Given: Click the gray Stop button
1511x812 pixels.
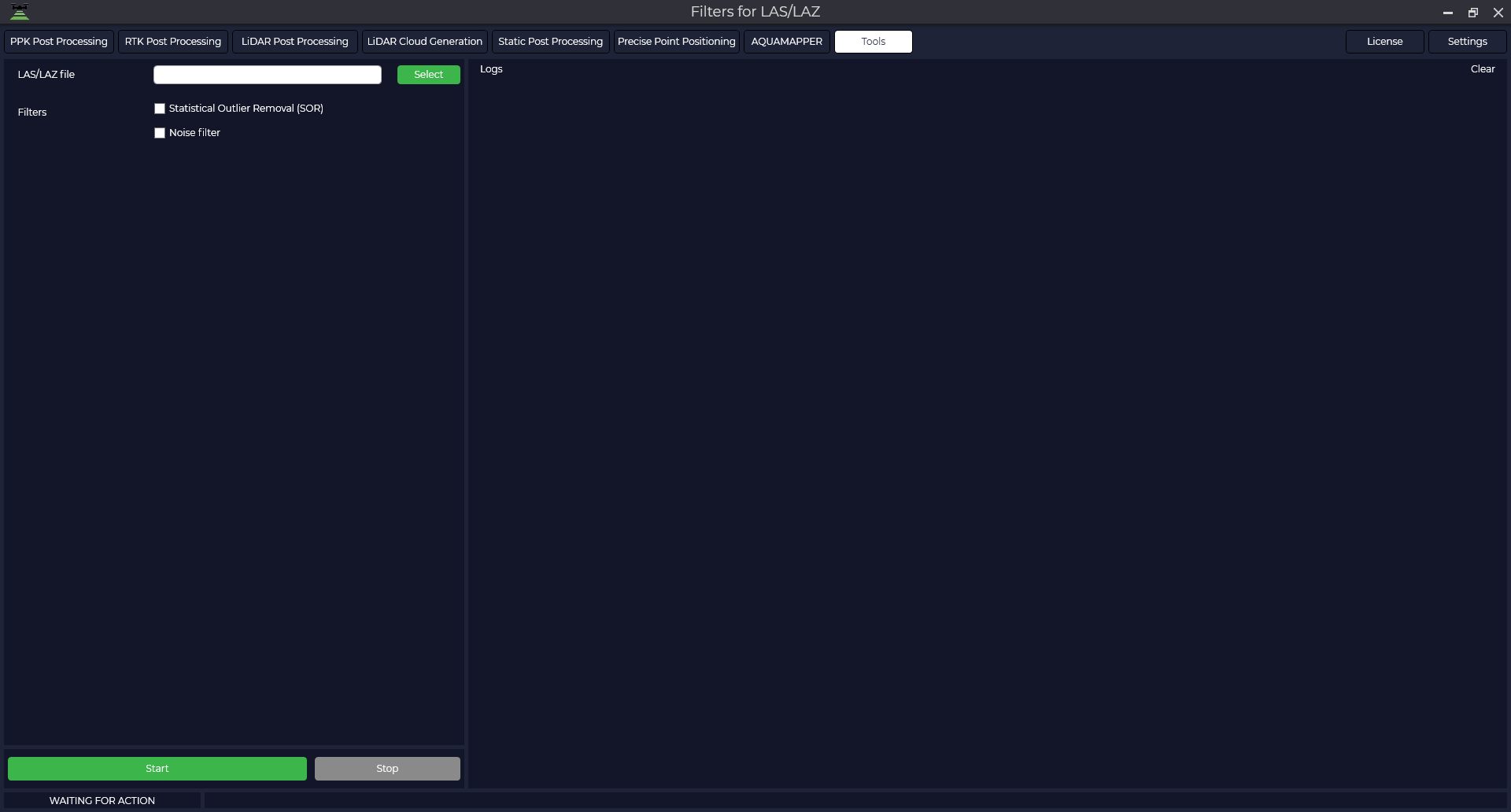Looking at the screenshot, I should (x=387, y=769).
